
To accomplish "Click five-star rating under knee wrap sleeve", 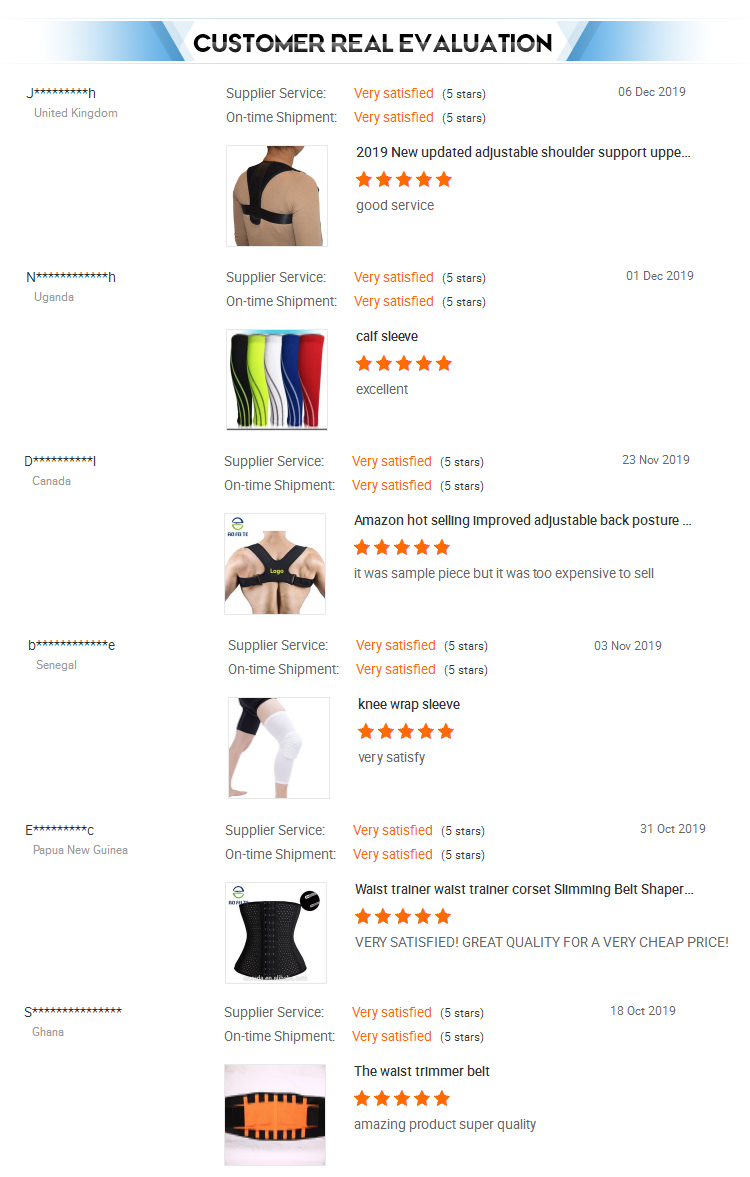I will click(406, 732).
